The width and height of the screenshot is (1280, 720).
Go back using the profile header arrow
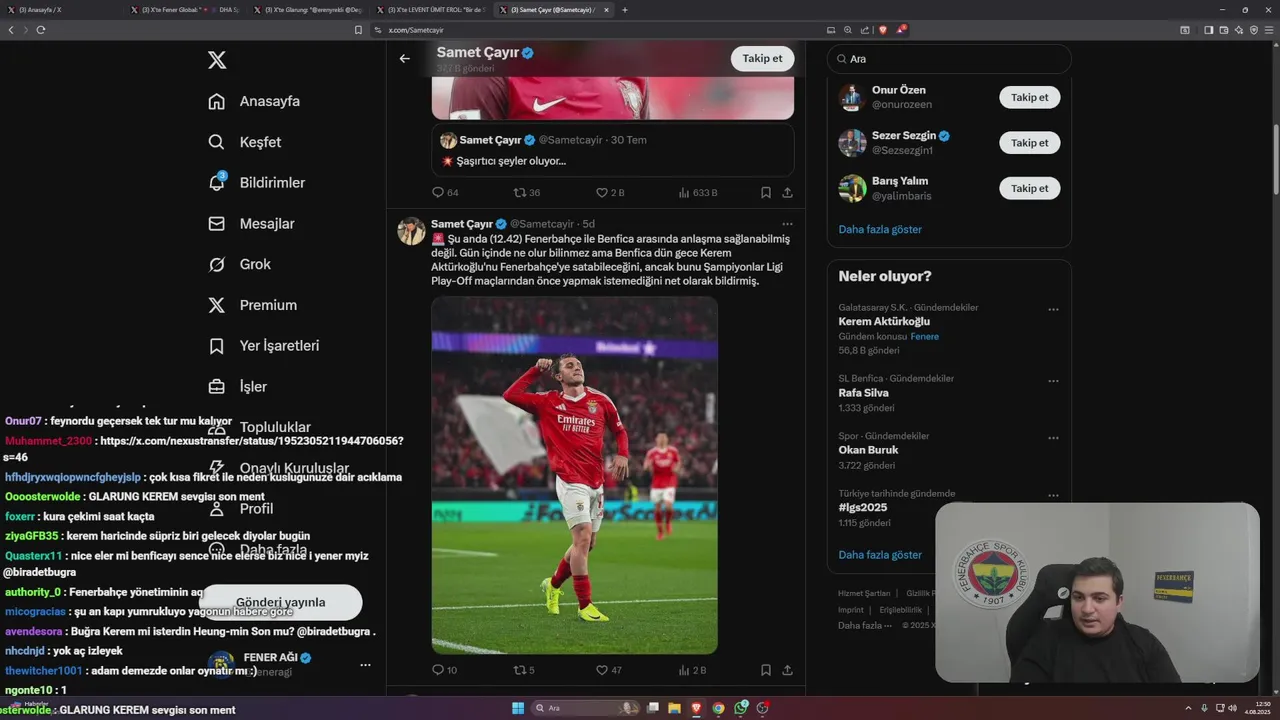[404, 58]
